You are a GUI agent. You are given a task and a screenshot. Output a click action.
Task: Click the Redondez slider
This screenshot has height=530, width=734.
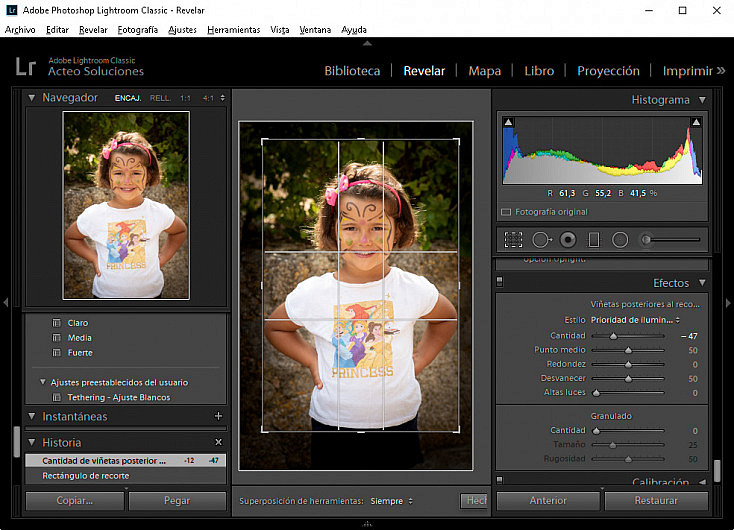point(628,364)
